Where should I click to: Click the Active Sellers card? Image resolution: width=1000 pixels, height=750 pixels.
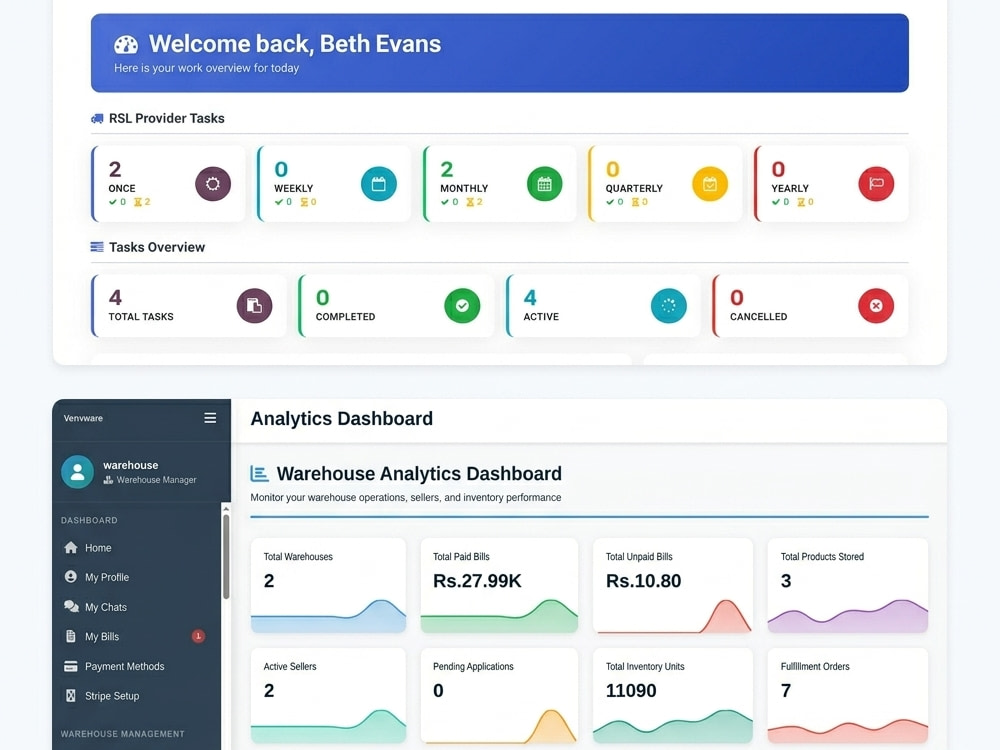pyautogui.click(x=328, y=696)
